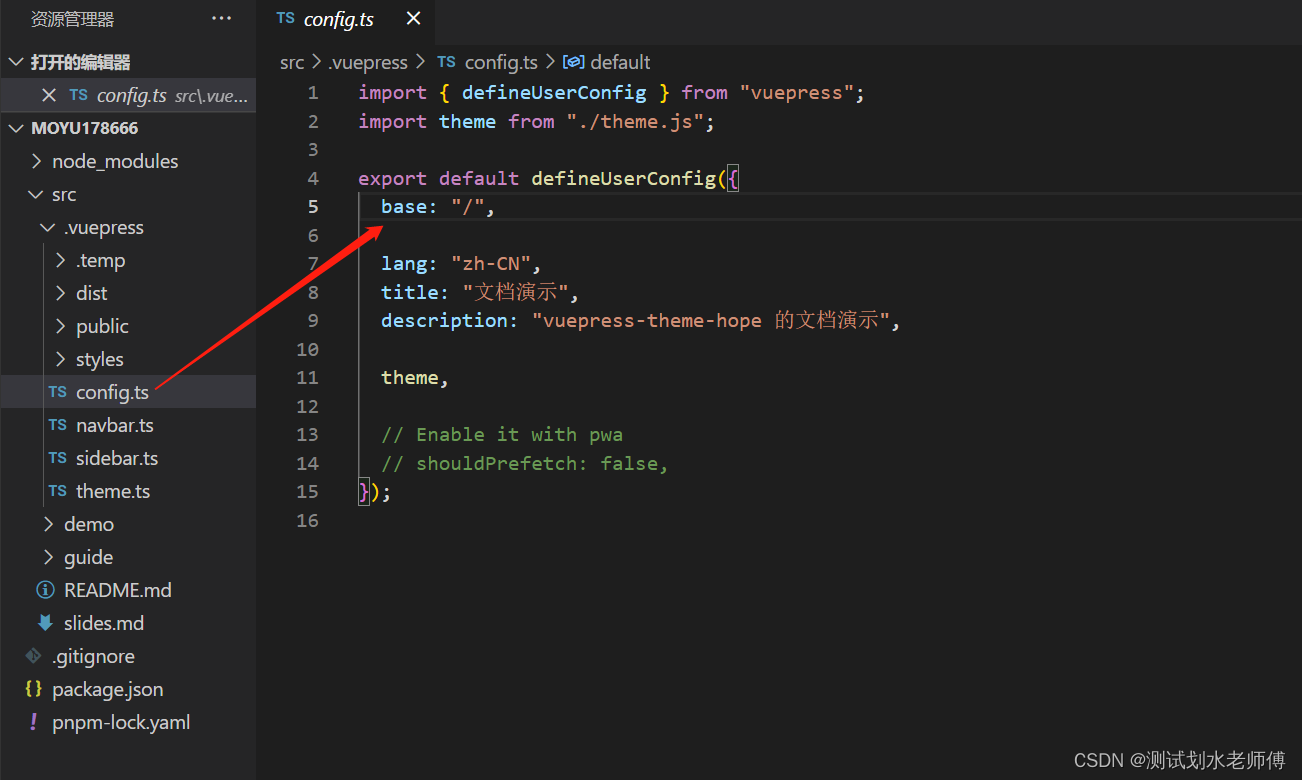Click the download-arrow icon beside slides.md
Image resolution: width=1302 pixels, height=780 pixels.
pos(45,623)
